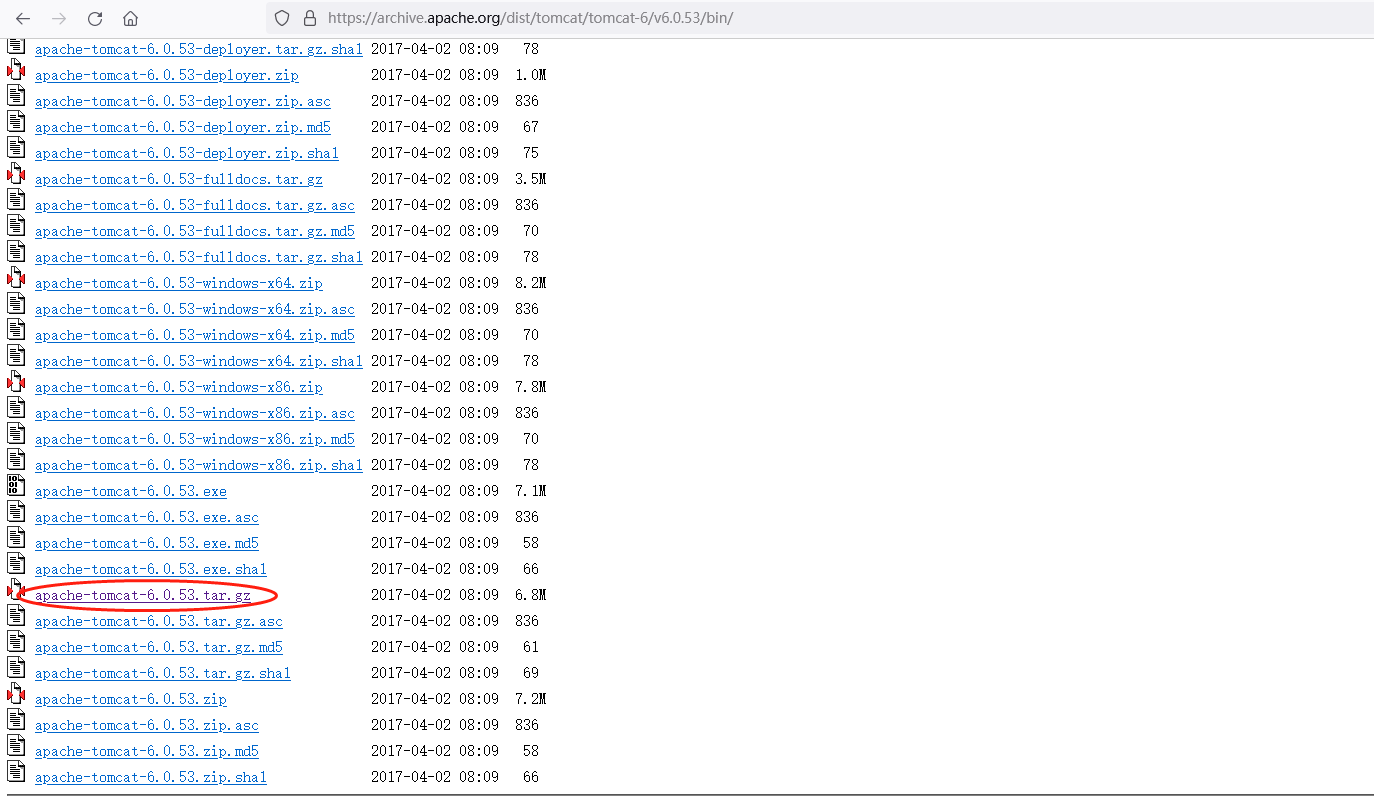Open apache-tomcat-6.0.53-deployer.zip.asc signature link

click(x=183, y=101)
